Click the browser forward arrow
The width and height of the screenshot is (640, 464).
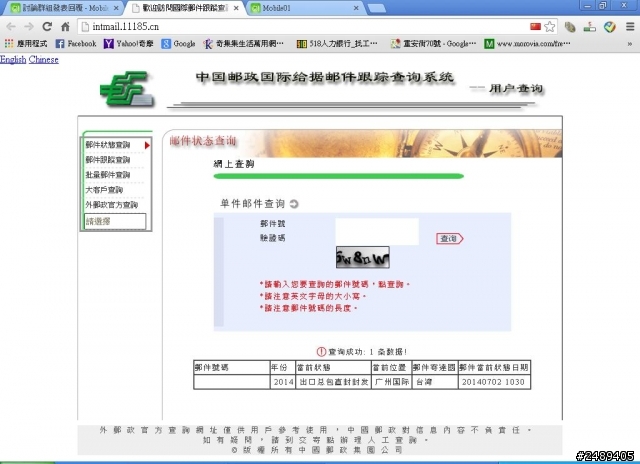pos(29,27)
